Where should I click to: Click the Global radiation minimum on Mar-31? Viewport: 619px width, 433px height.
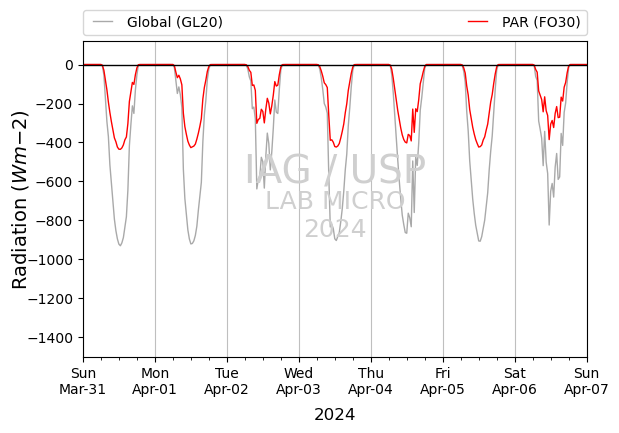click(x=120, y=246)
